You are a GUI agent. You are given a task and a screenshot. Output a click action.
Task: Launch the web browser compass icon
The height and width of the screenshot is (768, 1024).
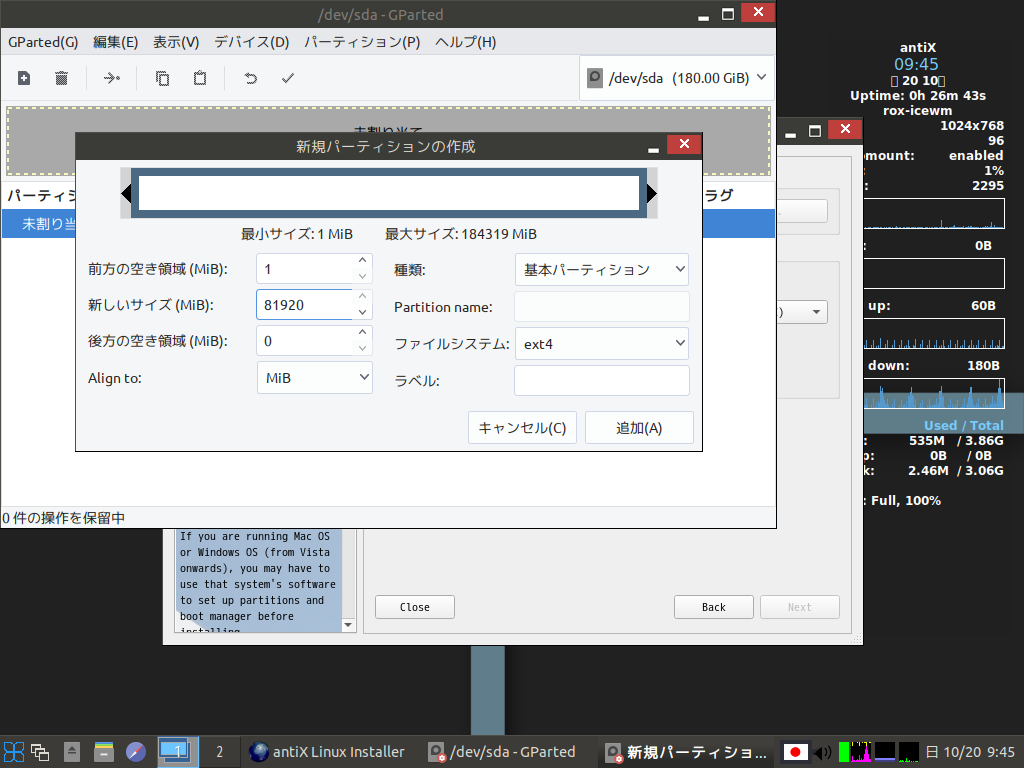click(x=136, y=752)
